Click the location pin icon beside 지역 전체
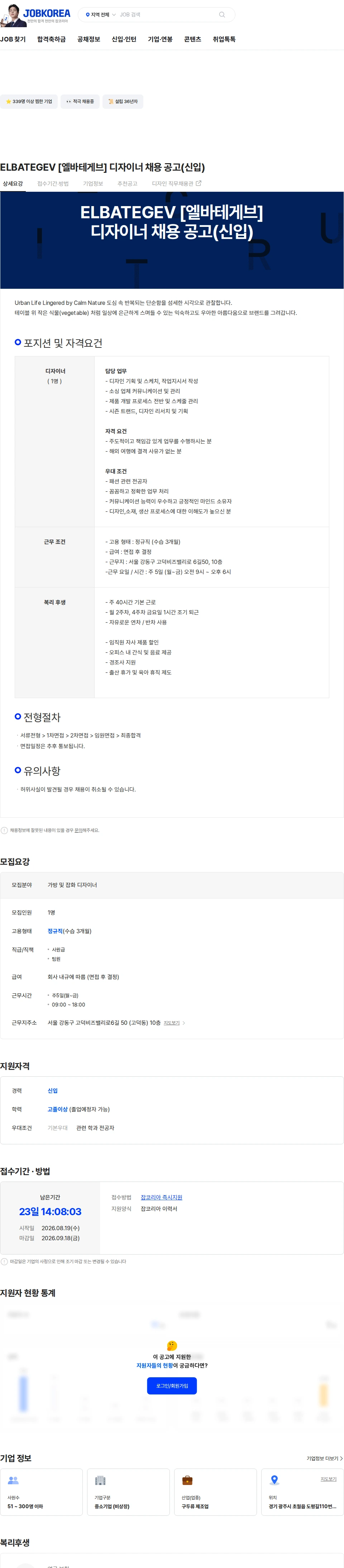The height and width of the screenshot is (1568, 344). click(x=87, y=15)
